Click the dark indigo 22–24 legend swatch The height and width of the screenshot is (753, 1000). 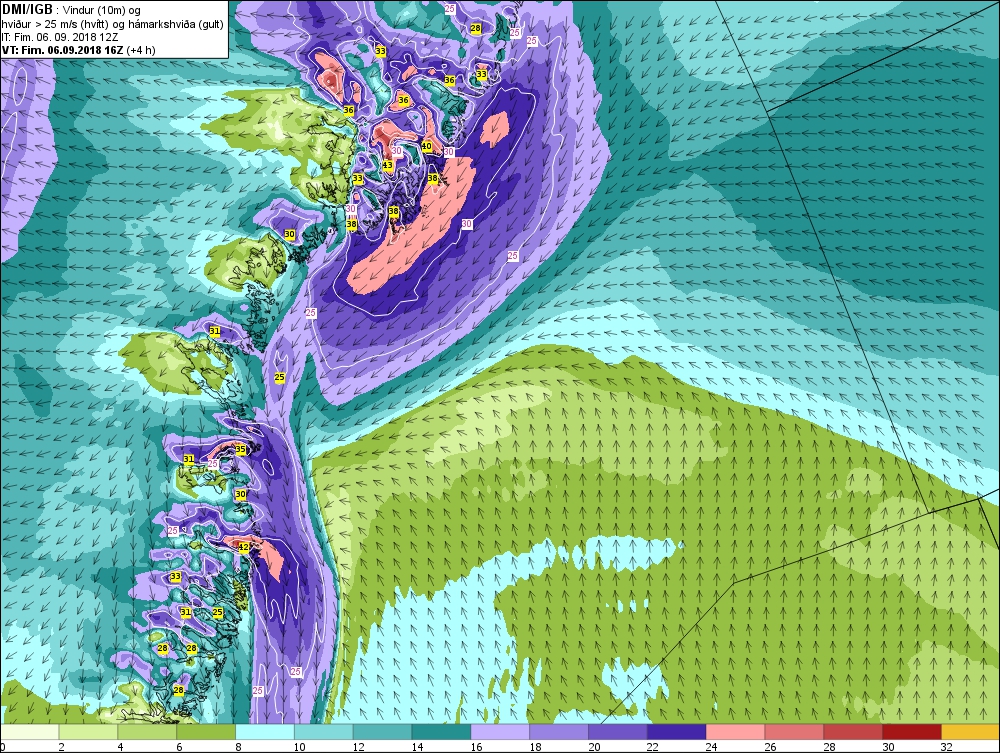pyautogui.click(x=677, y=732)
